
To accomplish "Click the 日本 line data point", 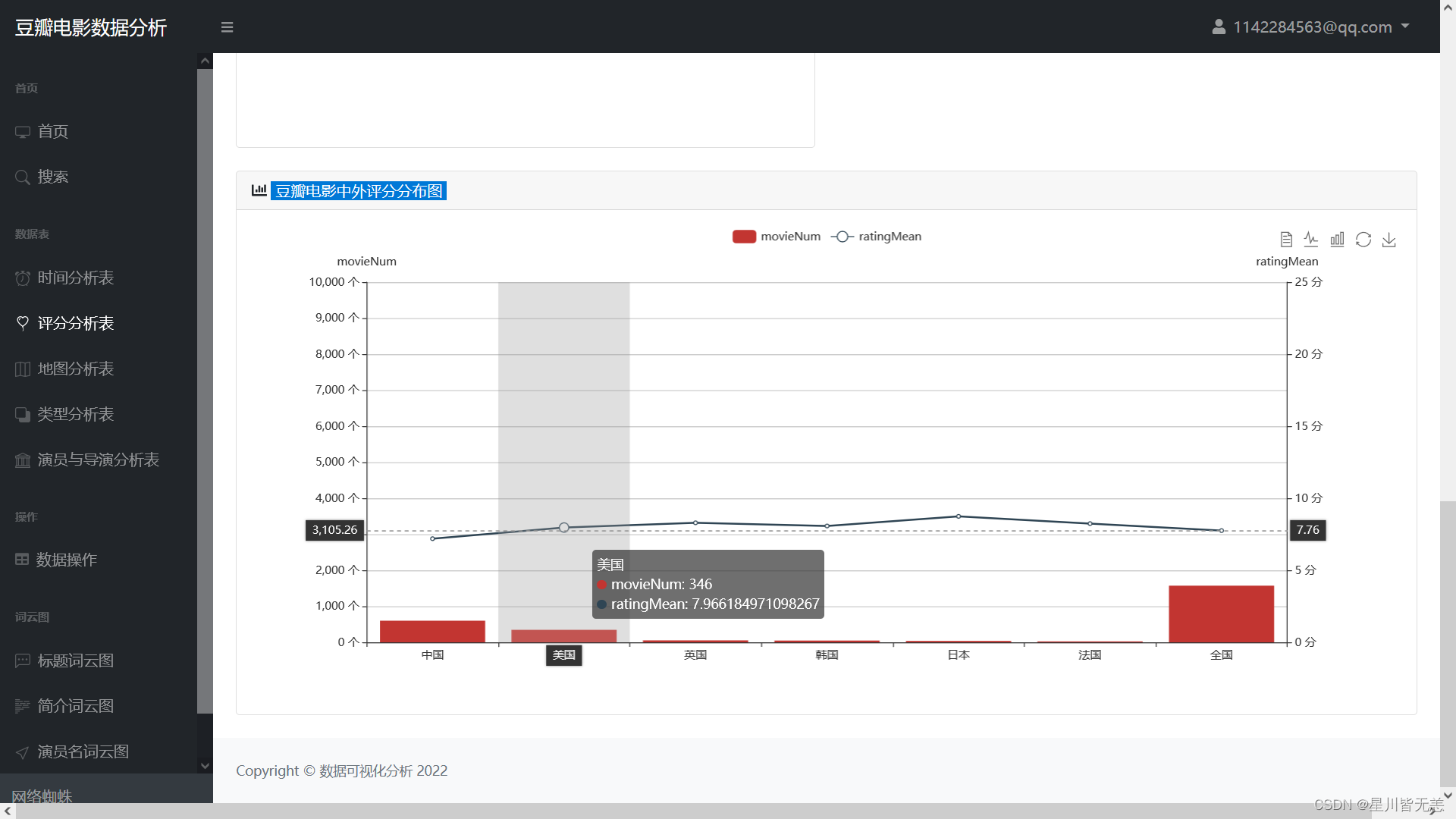I will click(959, 516).
